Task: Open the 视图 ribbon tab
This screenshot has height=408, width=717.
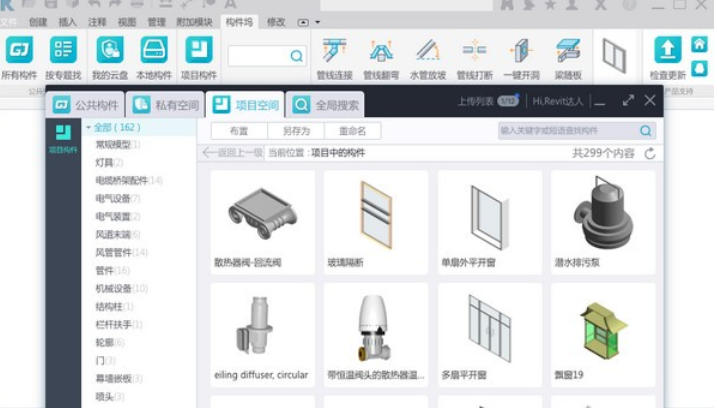Action: click(127, 22)
